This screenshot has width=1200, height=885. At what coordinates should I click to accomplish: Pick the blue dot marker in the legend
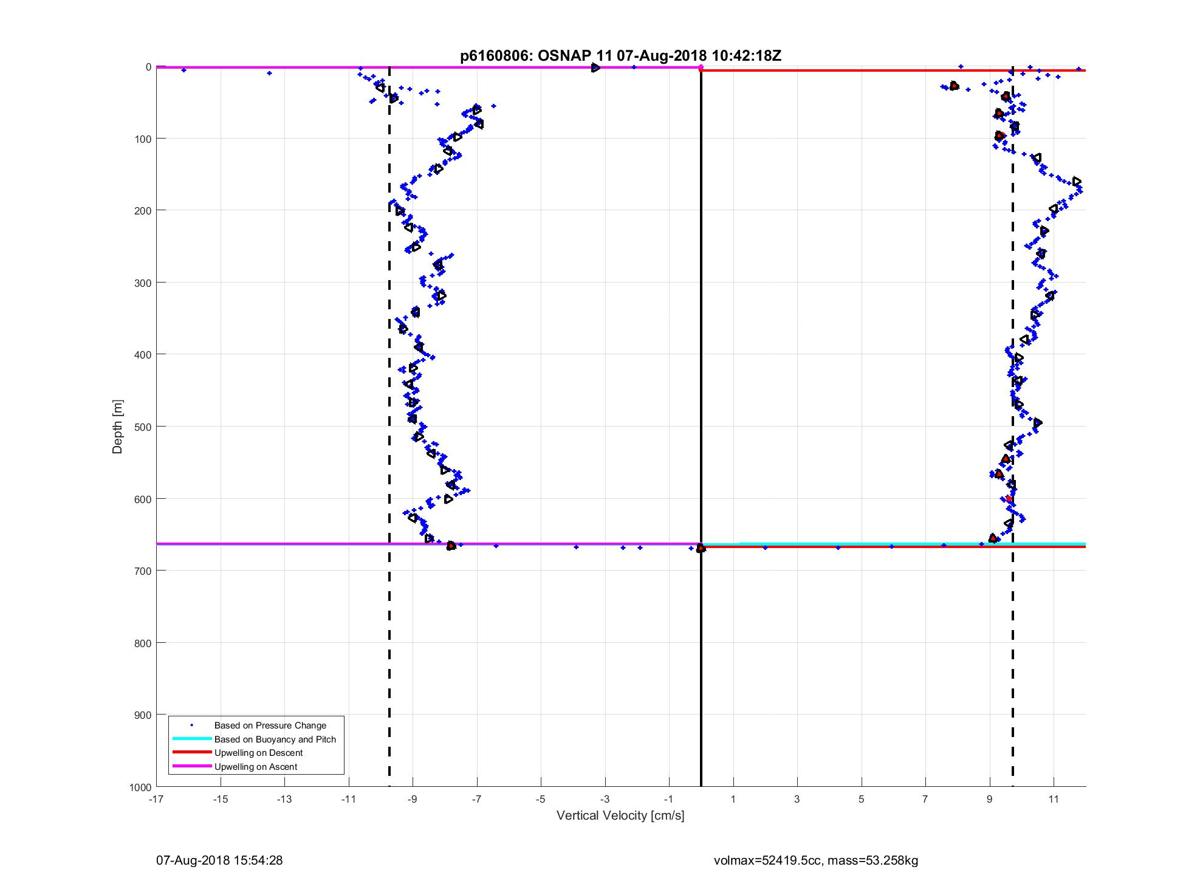click(191, 724)
